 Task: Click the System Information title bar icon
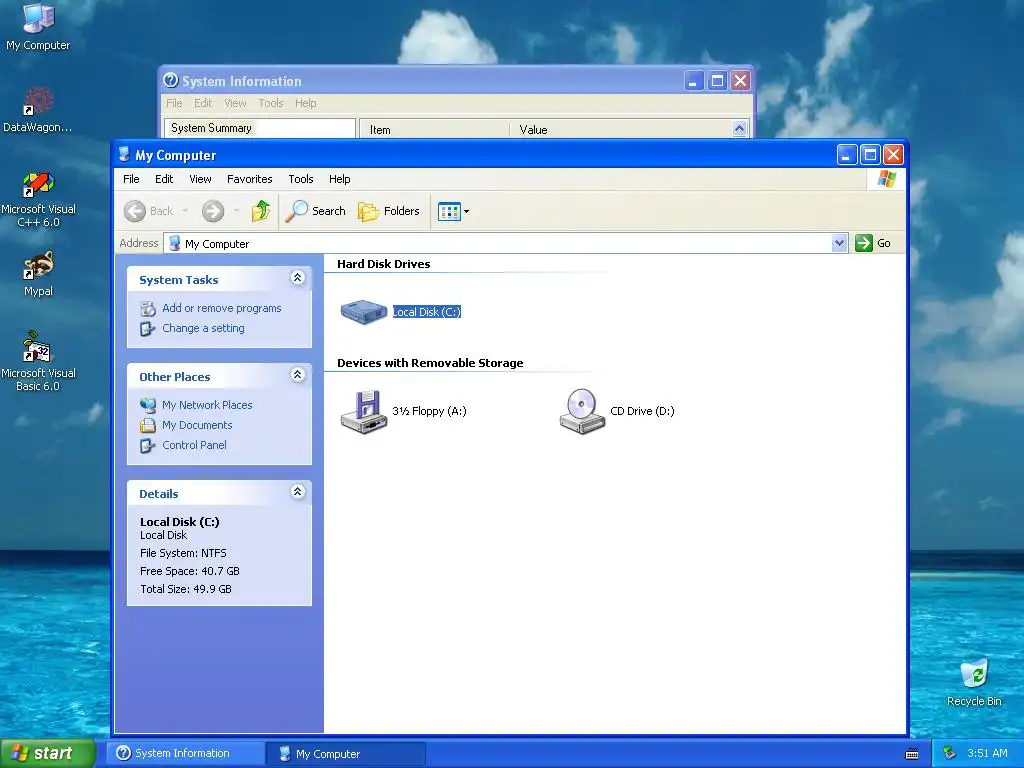[170, 80]
